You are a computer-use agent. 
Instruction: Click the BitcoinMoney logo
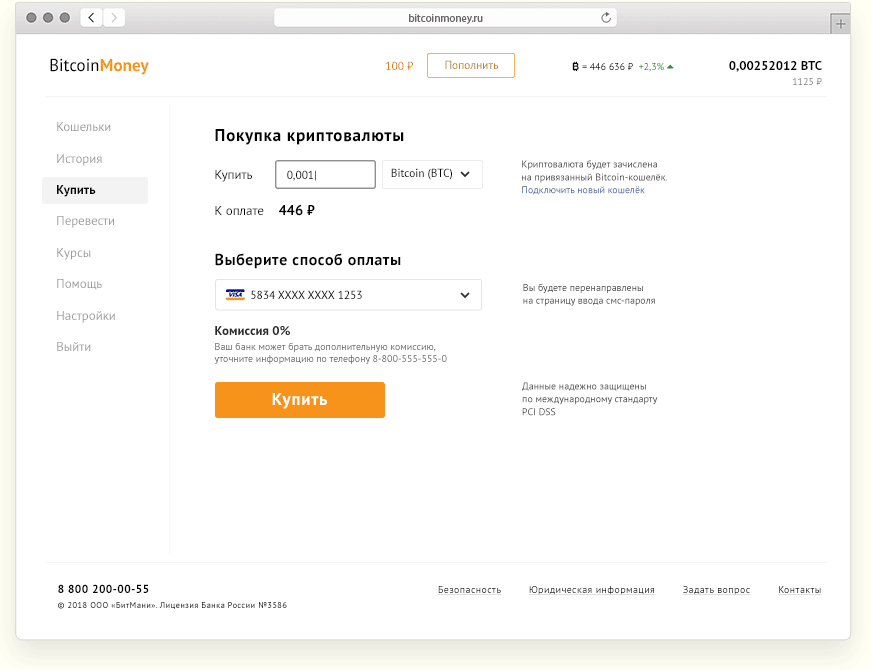[99, 66]
